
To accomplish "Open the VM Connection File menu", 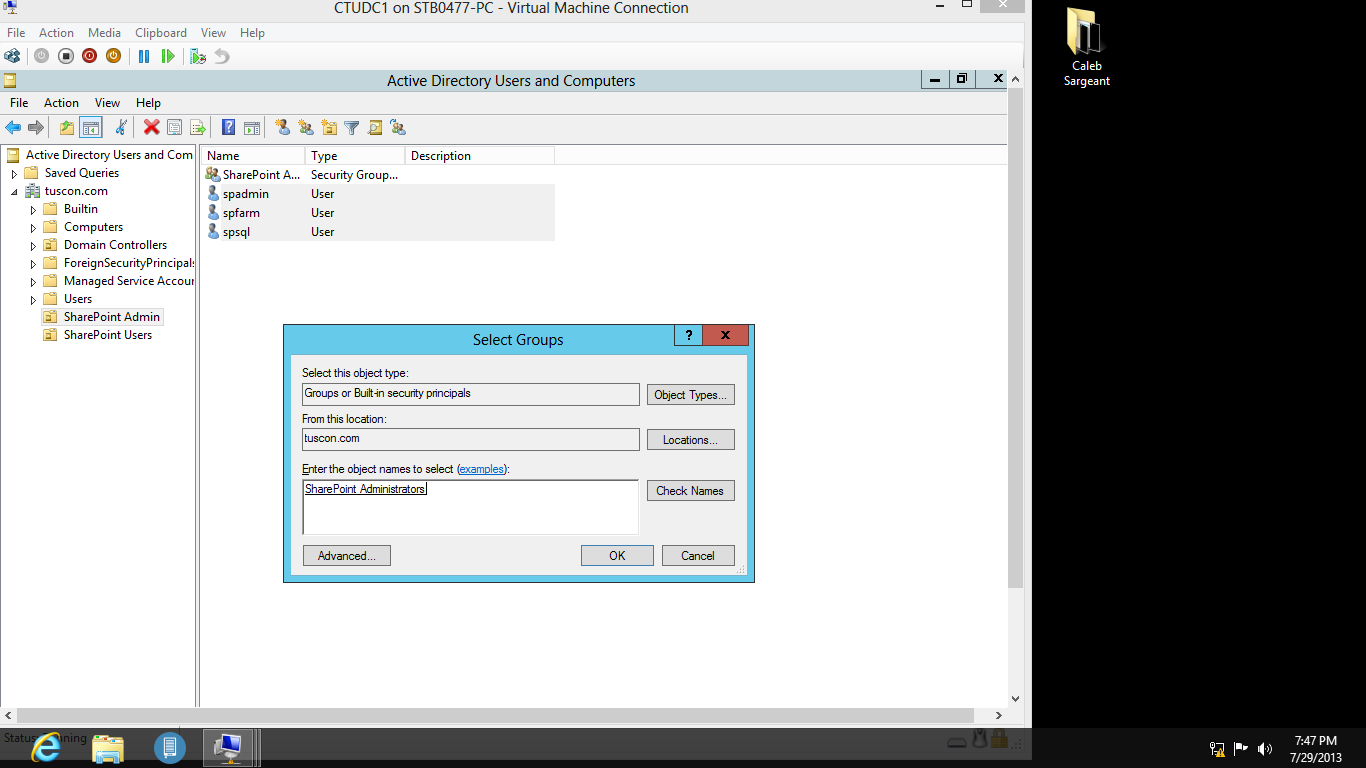I will pos(16,33).
